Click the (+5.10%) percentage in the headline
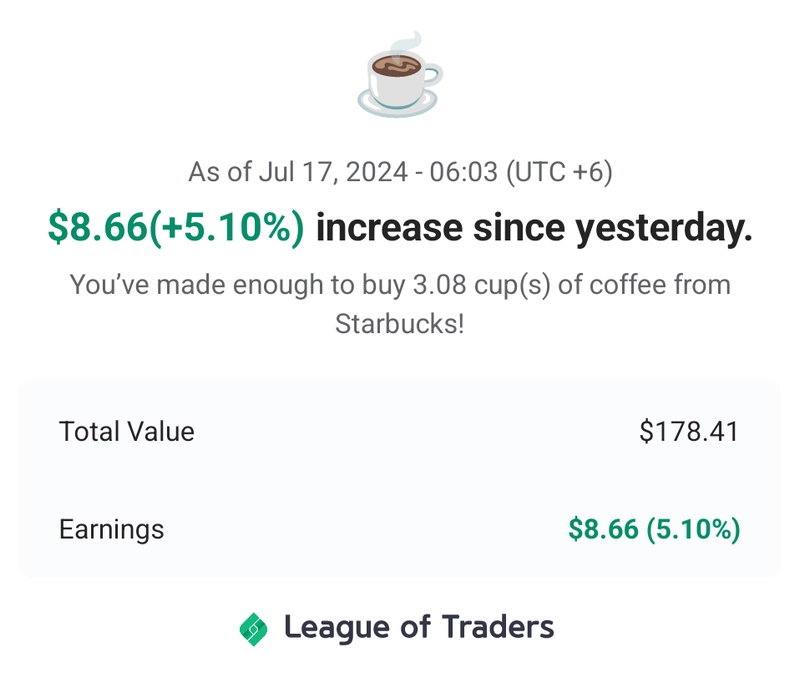The height and width of the screenshot is (693, 800). coord(227,228)
